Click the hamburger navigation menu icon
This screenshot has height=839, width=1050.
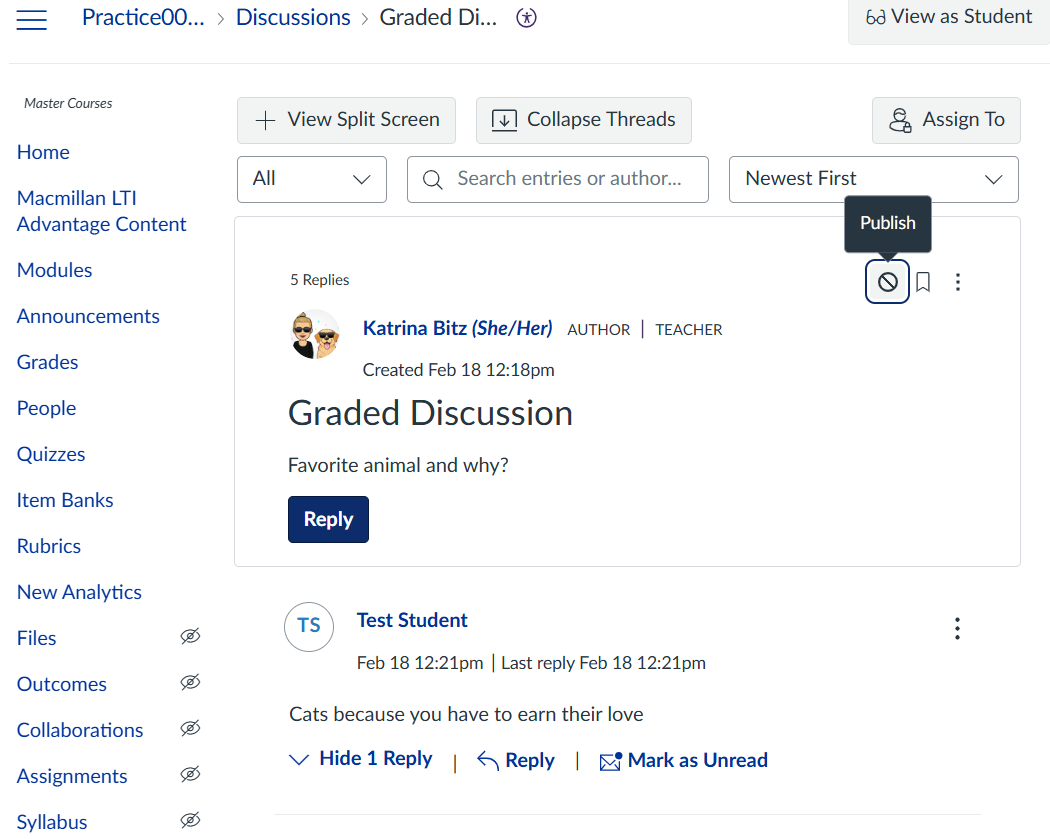tap(31, 19)
